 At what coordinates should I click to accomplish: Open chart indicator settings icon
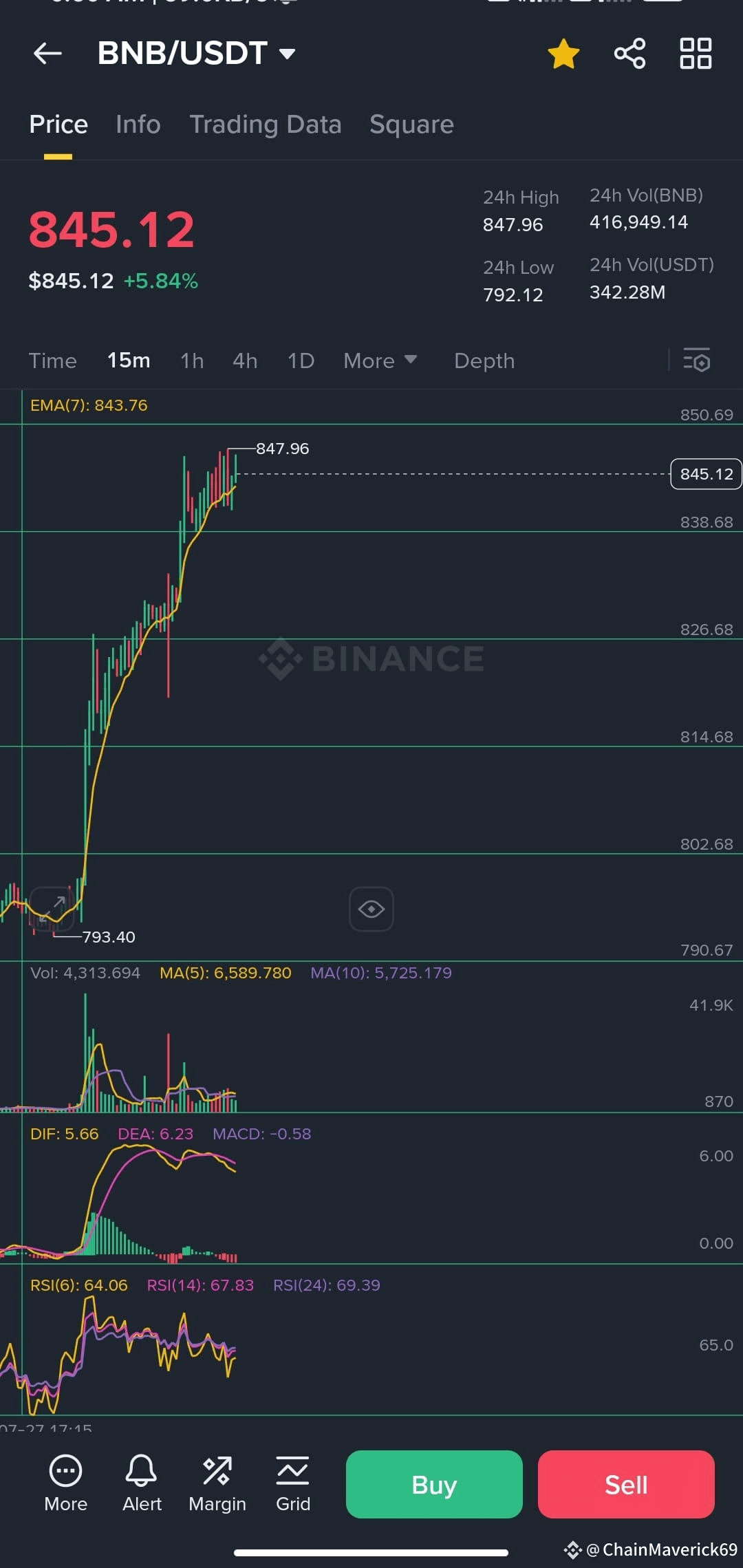(696, 360)
